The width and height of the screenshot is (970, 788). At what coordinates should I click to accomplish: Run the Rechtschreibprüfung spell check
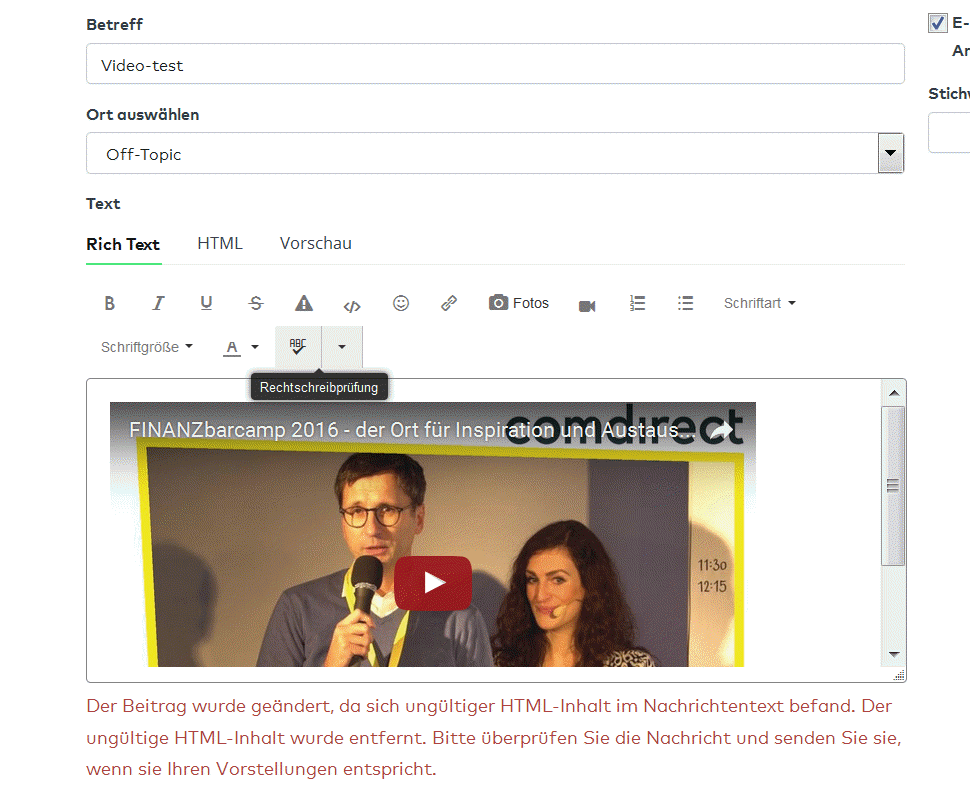[x=298, y=347]
